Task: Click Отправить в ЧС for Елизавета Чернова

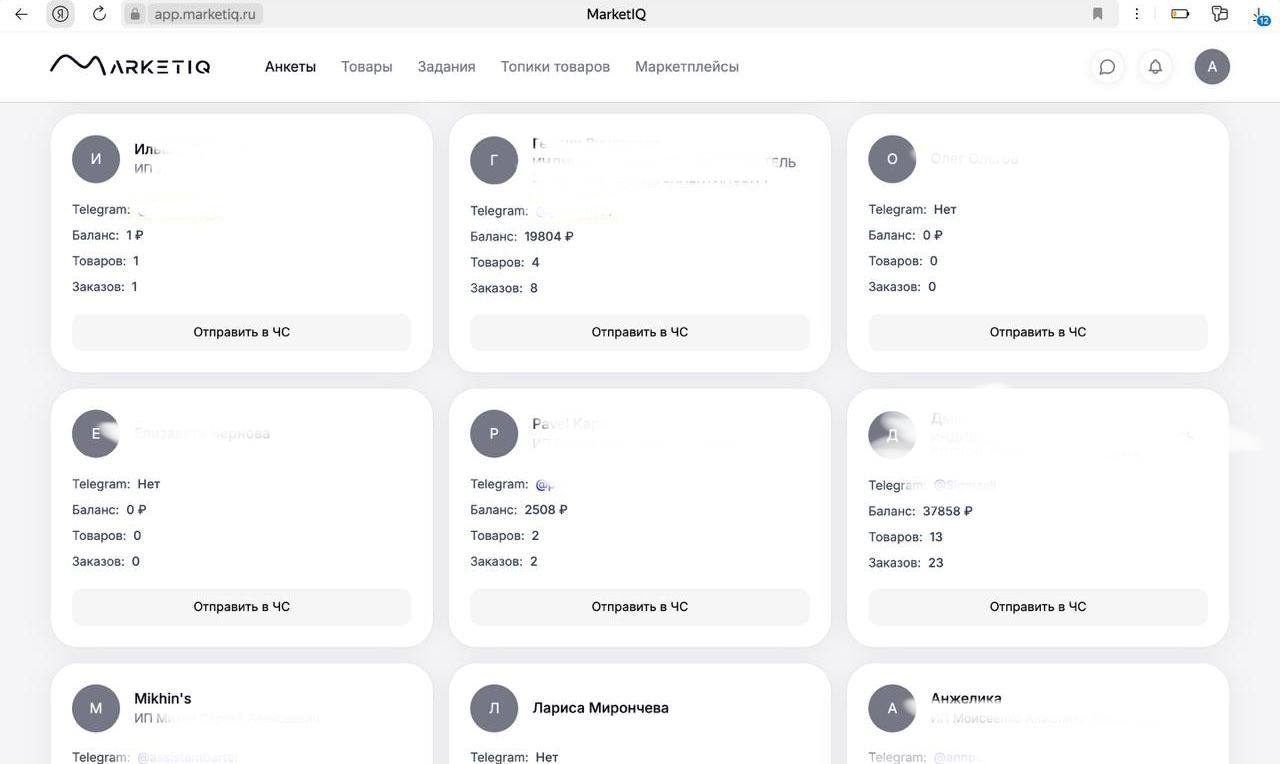Action: click(242, 607)
